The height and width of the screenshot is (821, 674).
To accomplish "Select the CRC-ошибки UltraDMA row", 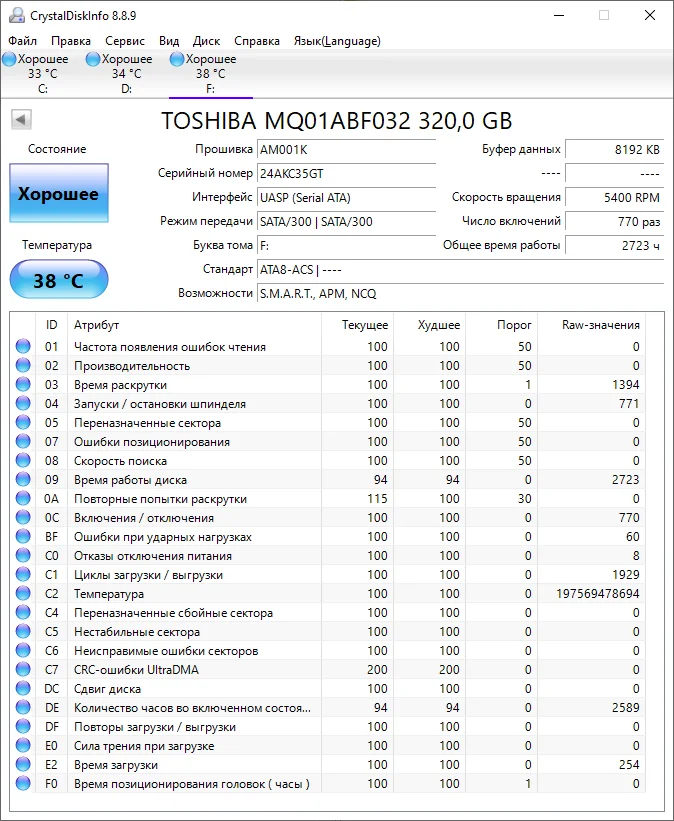I will [328, 670].
